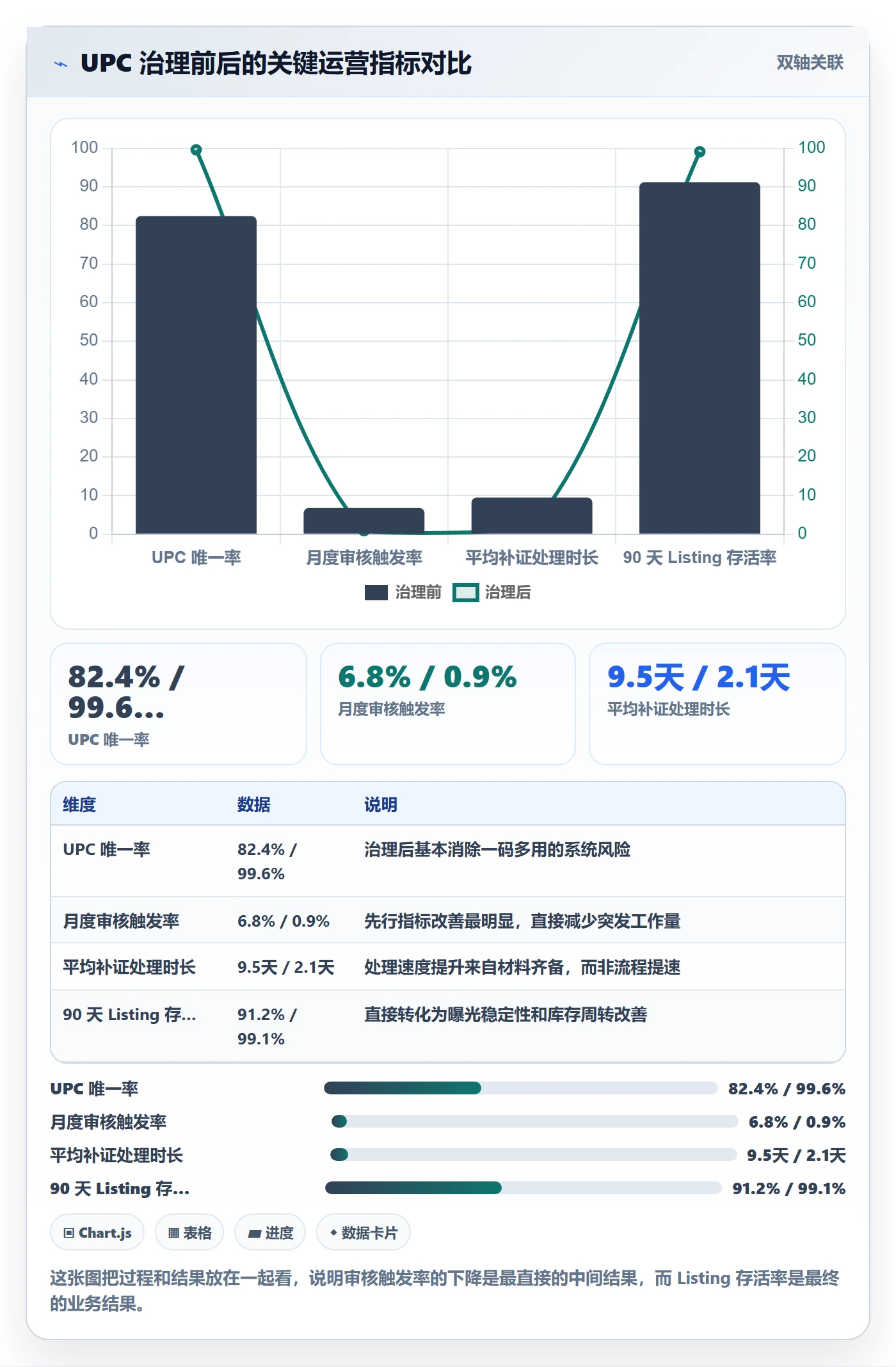Click the green line point above 90 天 Listing bar
Image resolution: width=896 pixels, height=1367 pixels.
[x=700, y=152]
